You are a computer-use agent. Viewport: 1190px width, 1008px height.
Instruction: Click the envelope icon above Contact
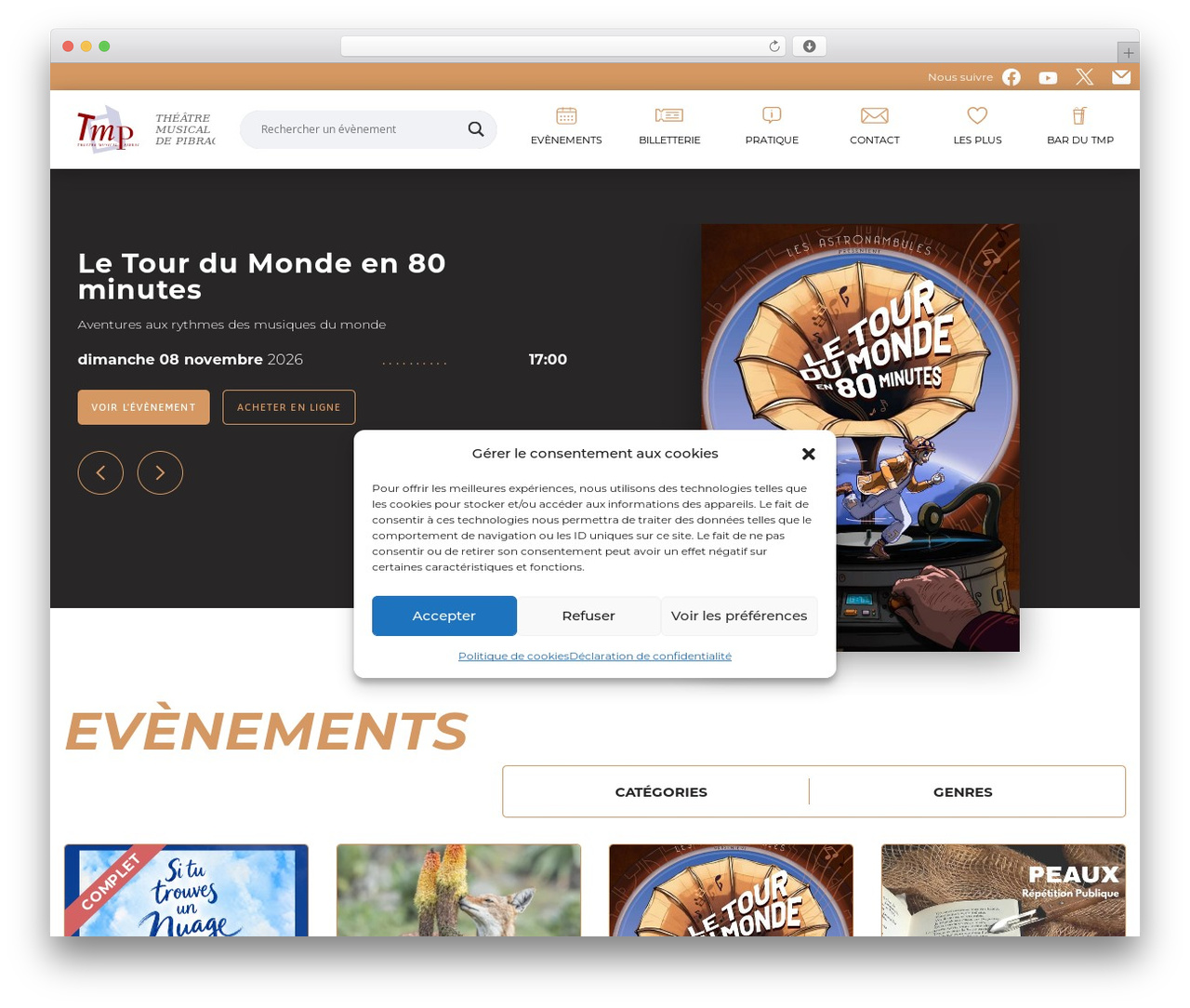pos(875,115)
